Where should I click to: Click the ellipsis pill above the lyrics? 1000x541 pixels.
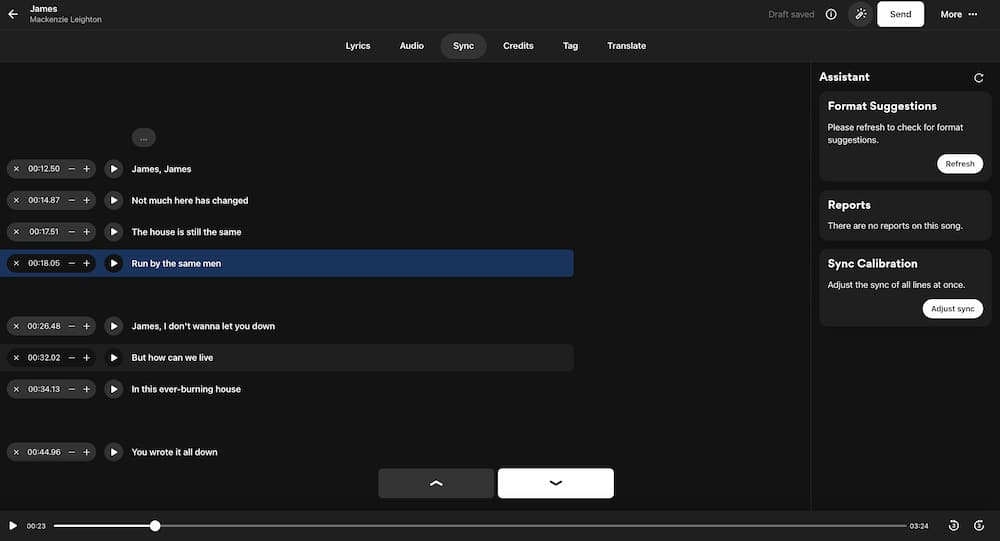coord(143,138)
